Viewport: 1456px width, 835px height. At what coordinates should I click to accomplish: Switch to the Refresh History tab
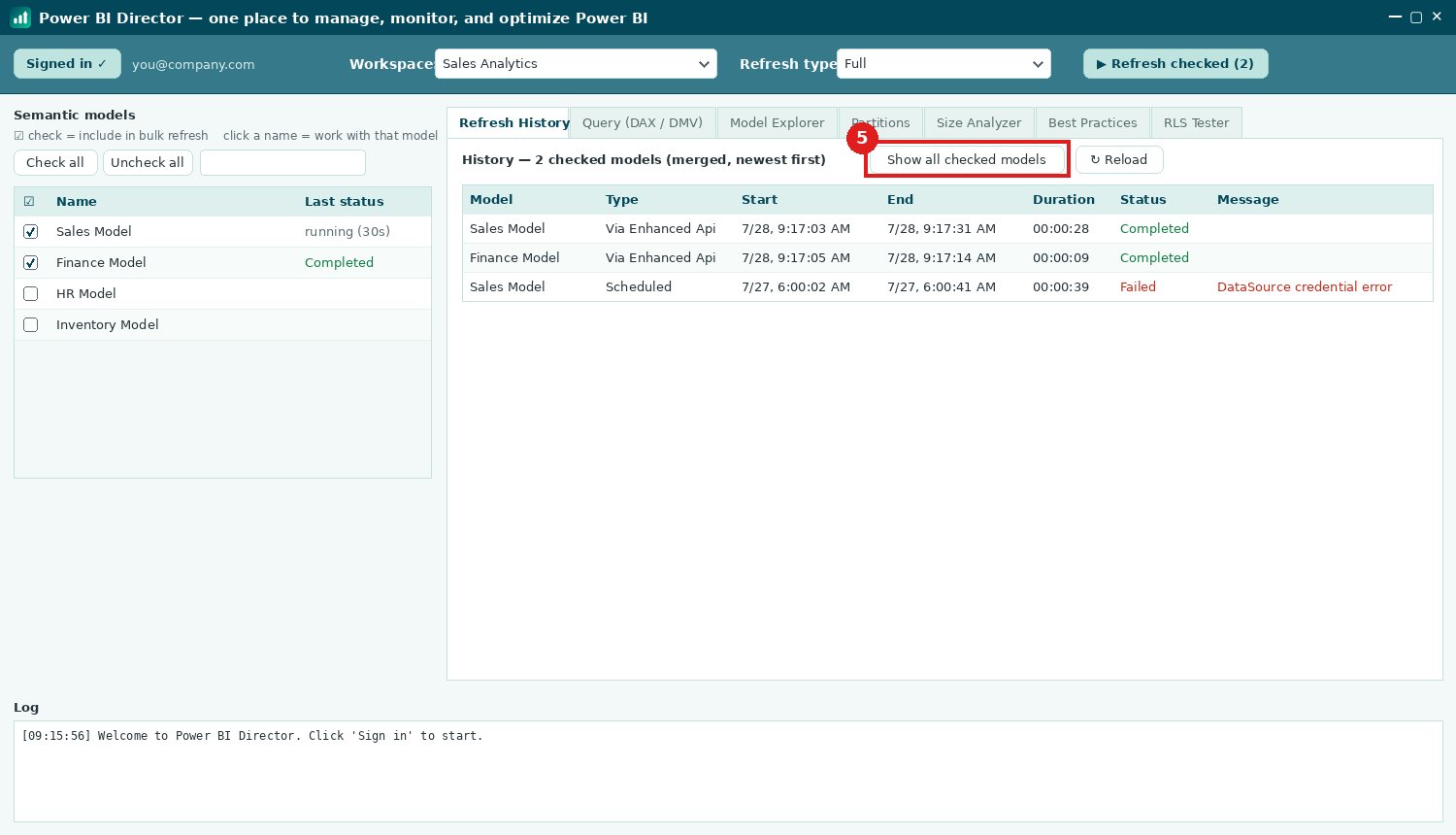click(509, 122)
